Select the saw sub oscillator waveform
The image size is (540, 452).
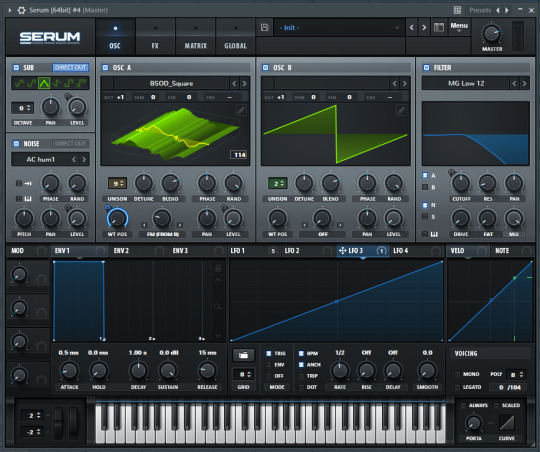tap(57, 83)
